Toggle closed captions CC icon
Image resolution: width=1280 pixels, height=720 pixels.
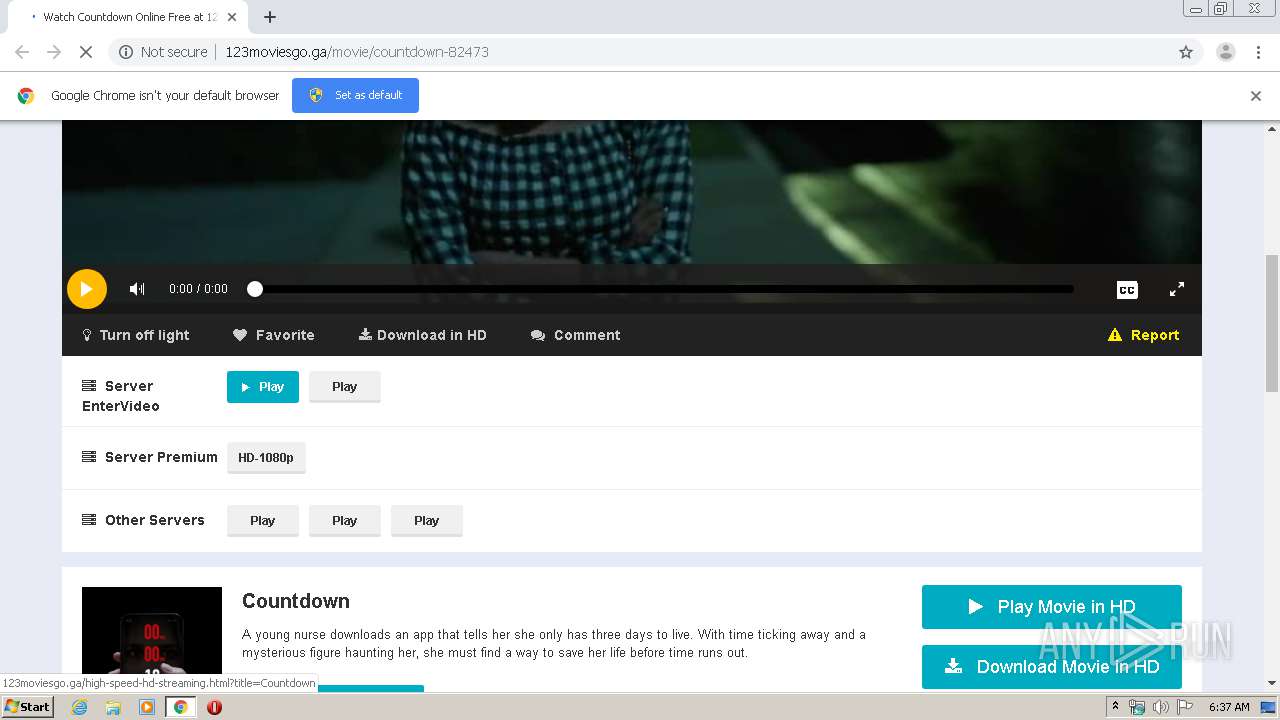(x=1127, y=289)
